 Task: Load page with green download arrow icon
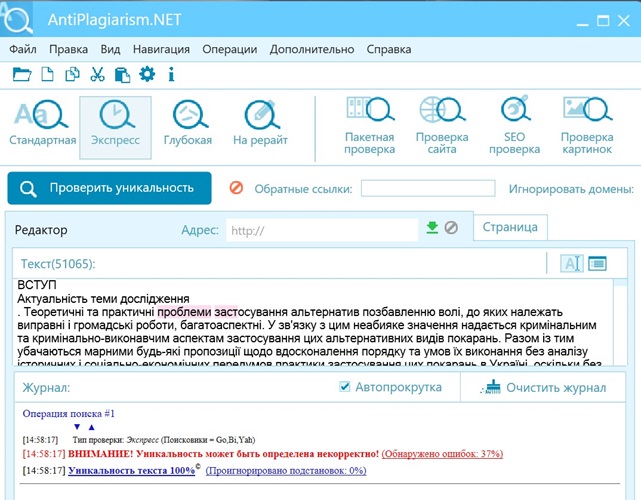coord(432,227)
